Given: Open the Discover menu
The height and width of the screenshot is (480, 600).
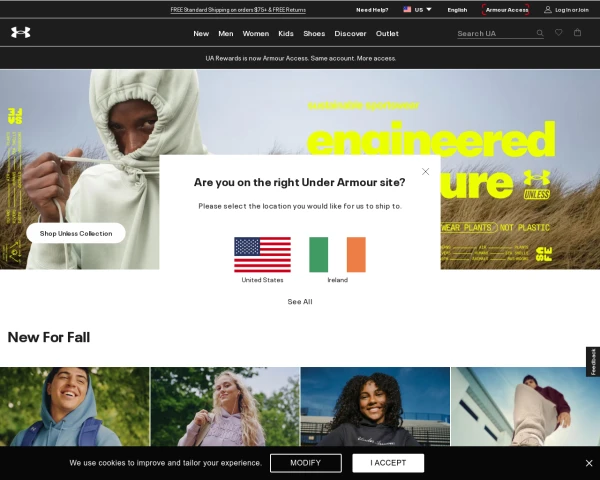Looking at the screenshot, I should (x=350, y=34).
